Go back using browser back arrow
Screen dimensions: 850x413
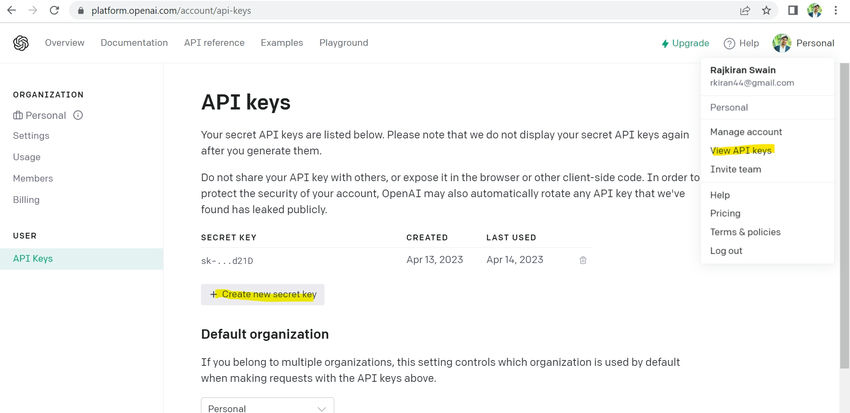(x=11, y=10)
